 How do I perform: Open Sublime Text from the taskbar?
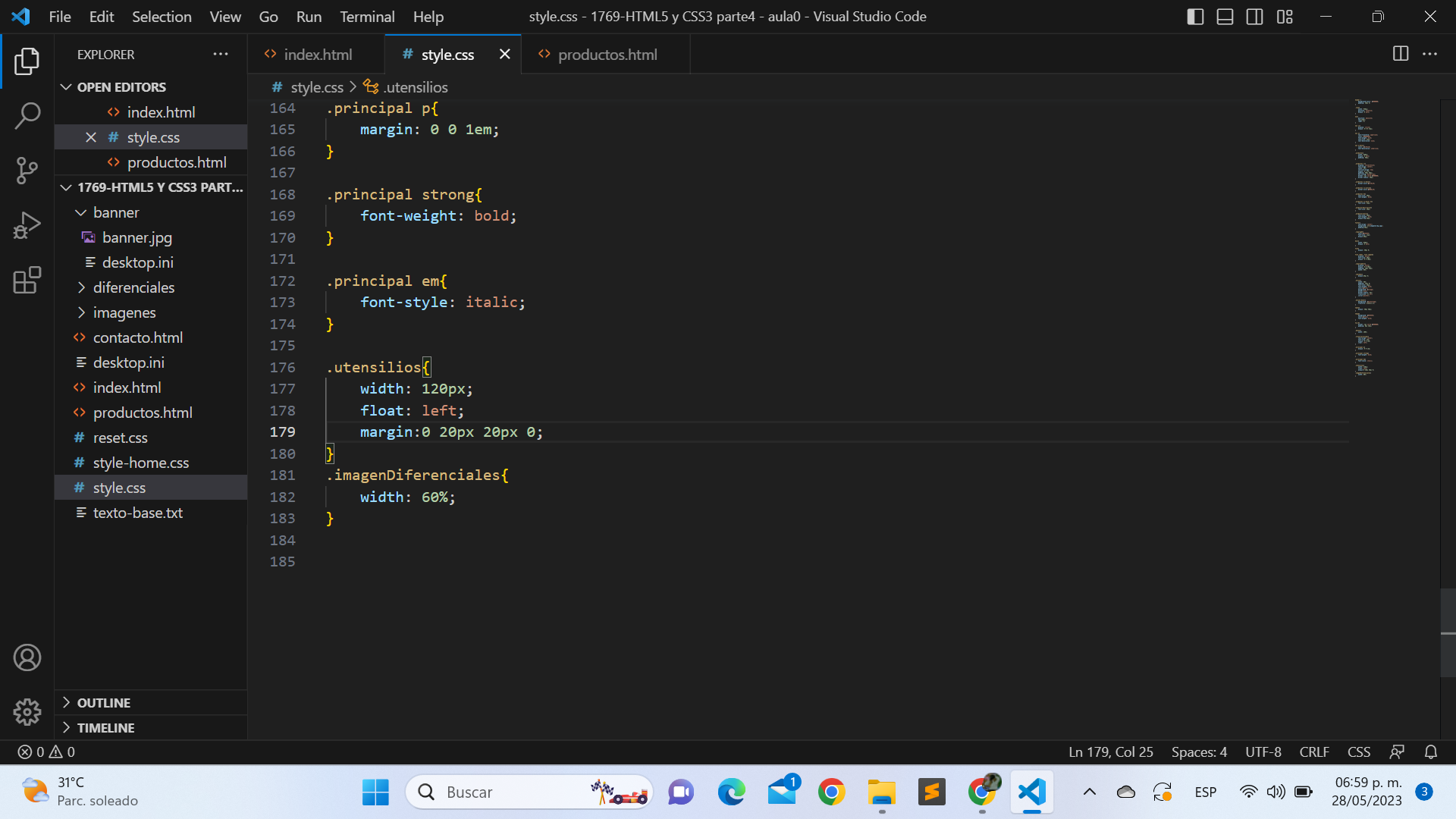point(932,792)
